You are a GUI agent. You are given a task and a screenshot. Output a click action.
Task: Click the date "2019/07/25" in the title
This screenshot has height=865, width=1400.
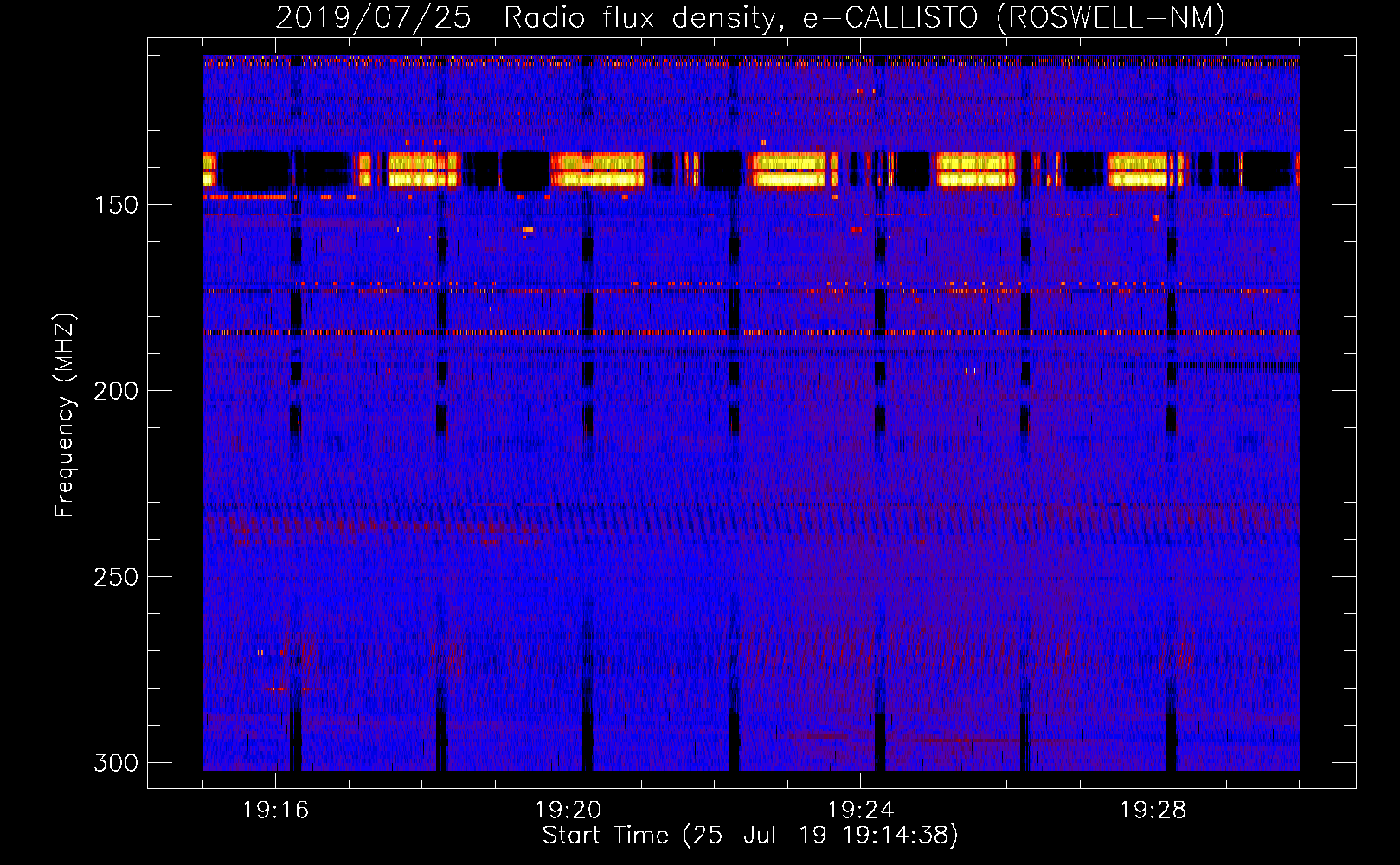[x=373, y=17]
